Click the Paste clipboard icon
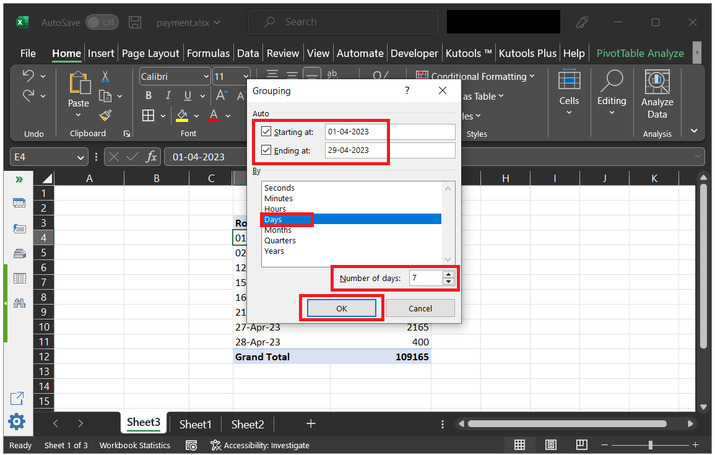The image size is (715, 455). [79, 83]
